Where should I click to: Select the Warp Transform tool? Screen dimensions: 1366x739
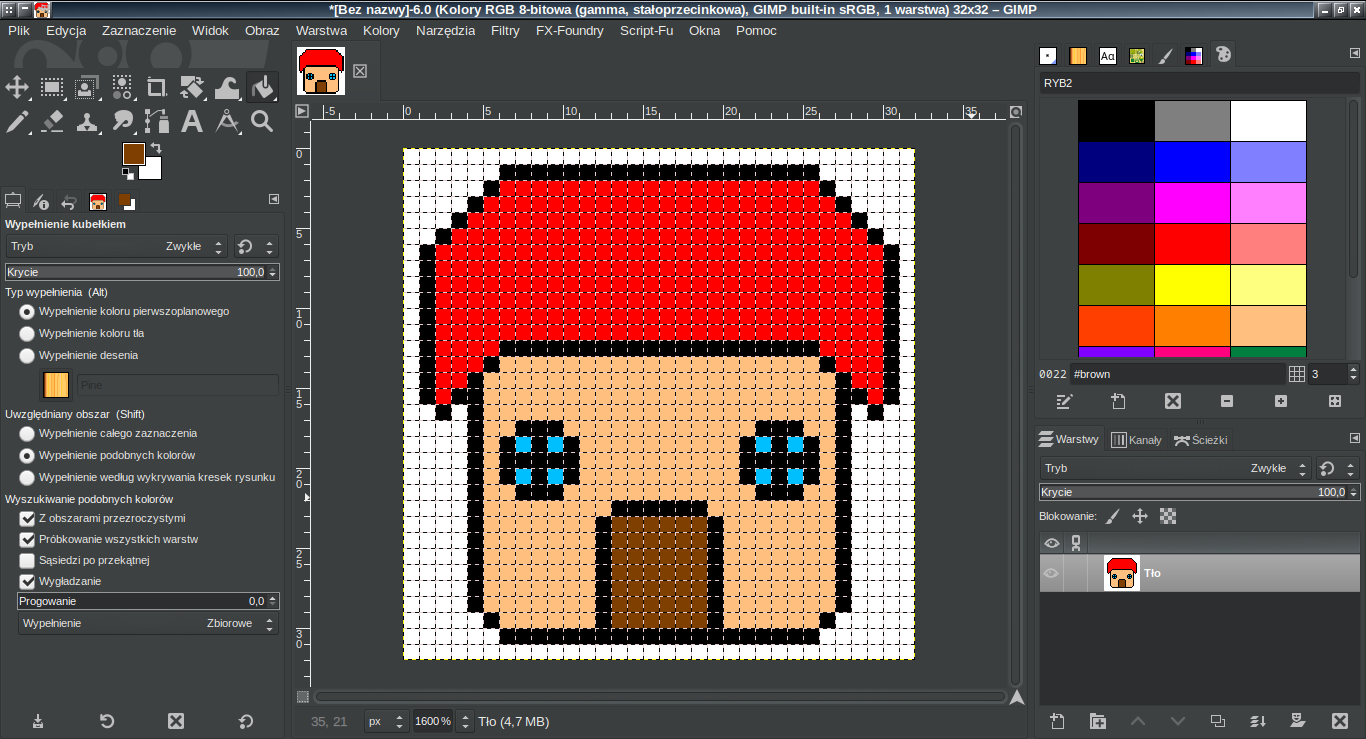tap(227, 87)
